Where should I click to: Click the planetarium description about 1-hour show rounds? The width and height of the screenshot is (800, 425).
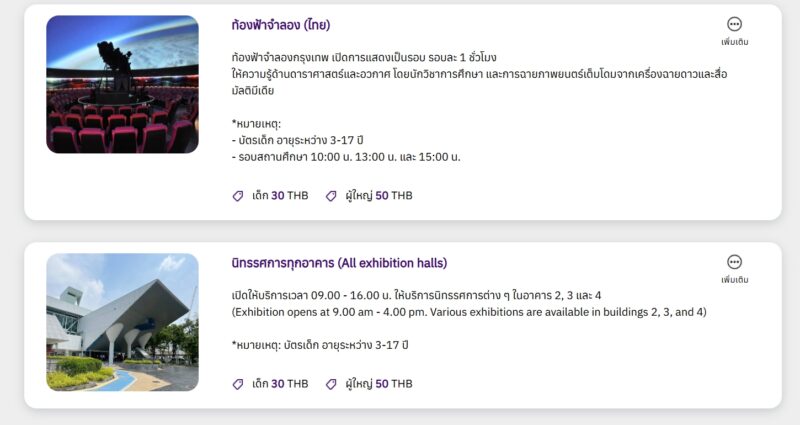(364, 57)
